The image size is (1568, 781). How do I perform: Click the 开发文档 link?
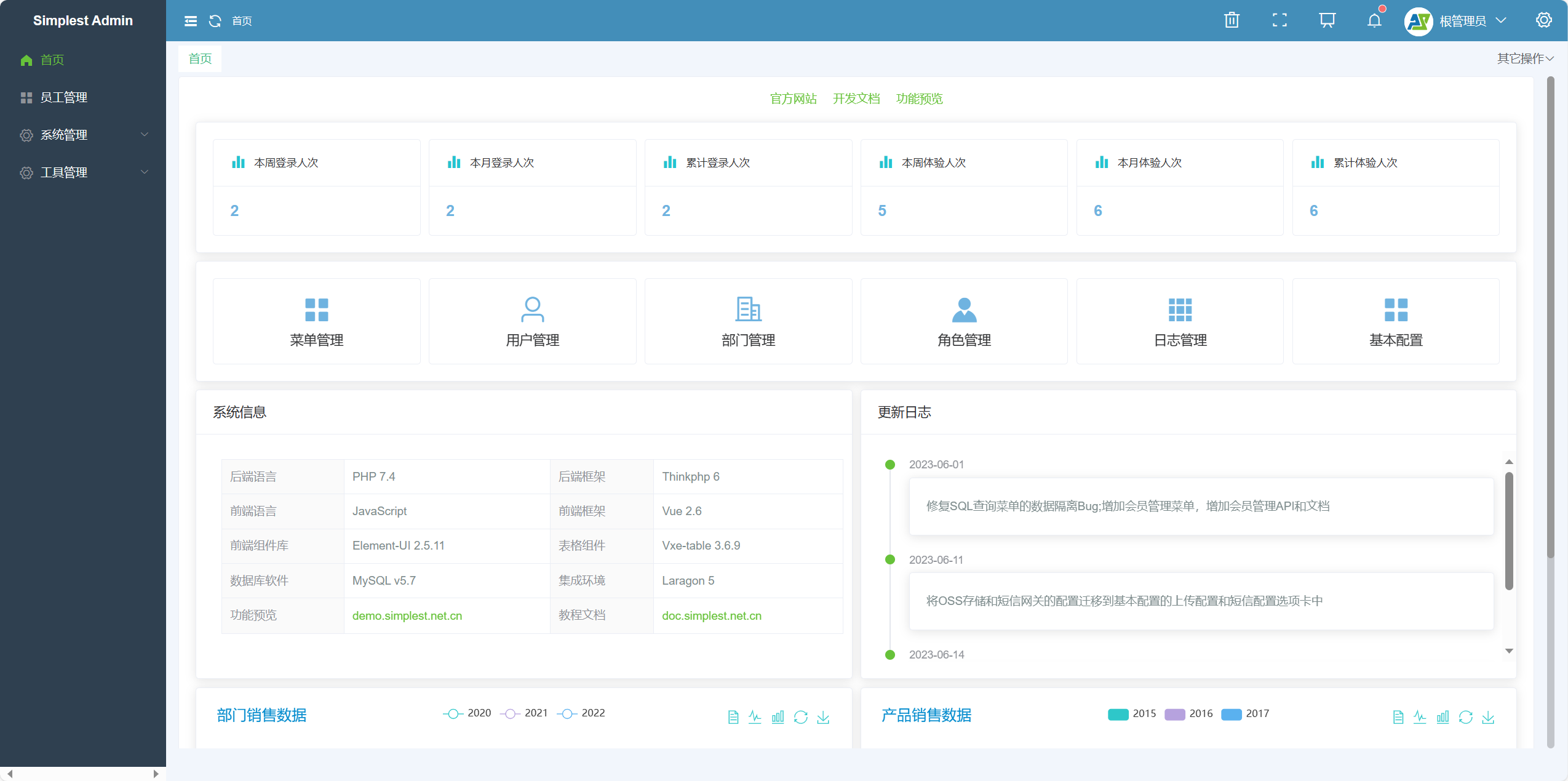[x=856, y=98]
